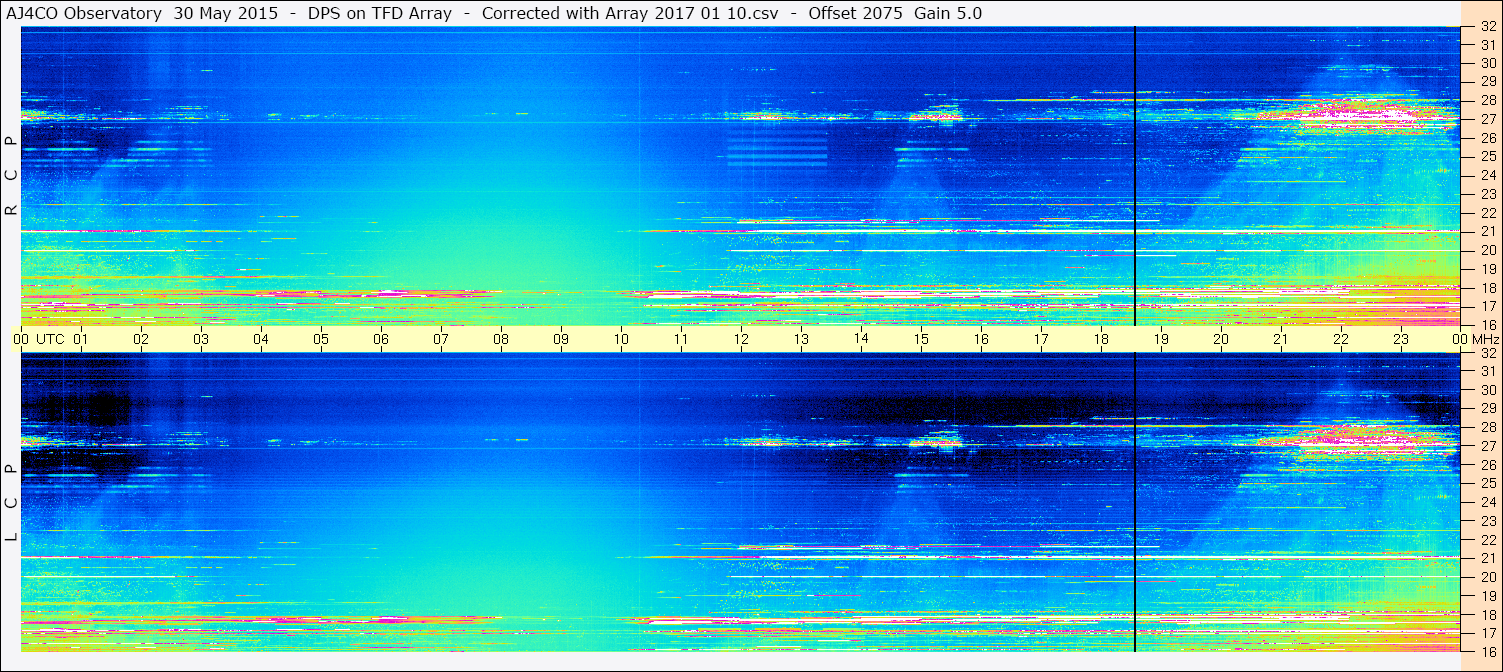Viewport: 1503px width, 672px height.
Task: Click the black vertical marker in LCP panel
Action: coord(1135,502)
